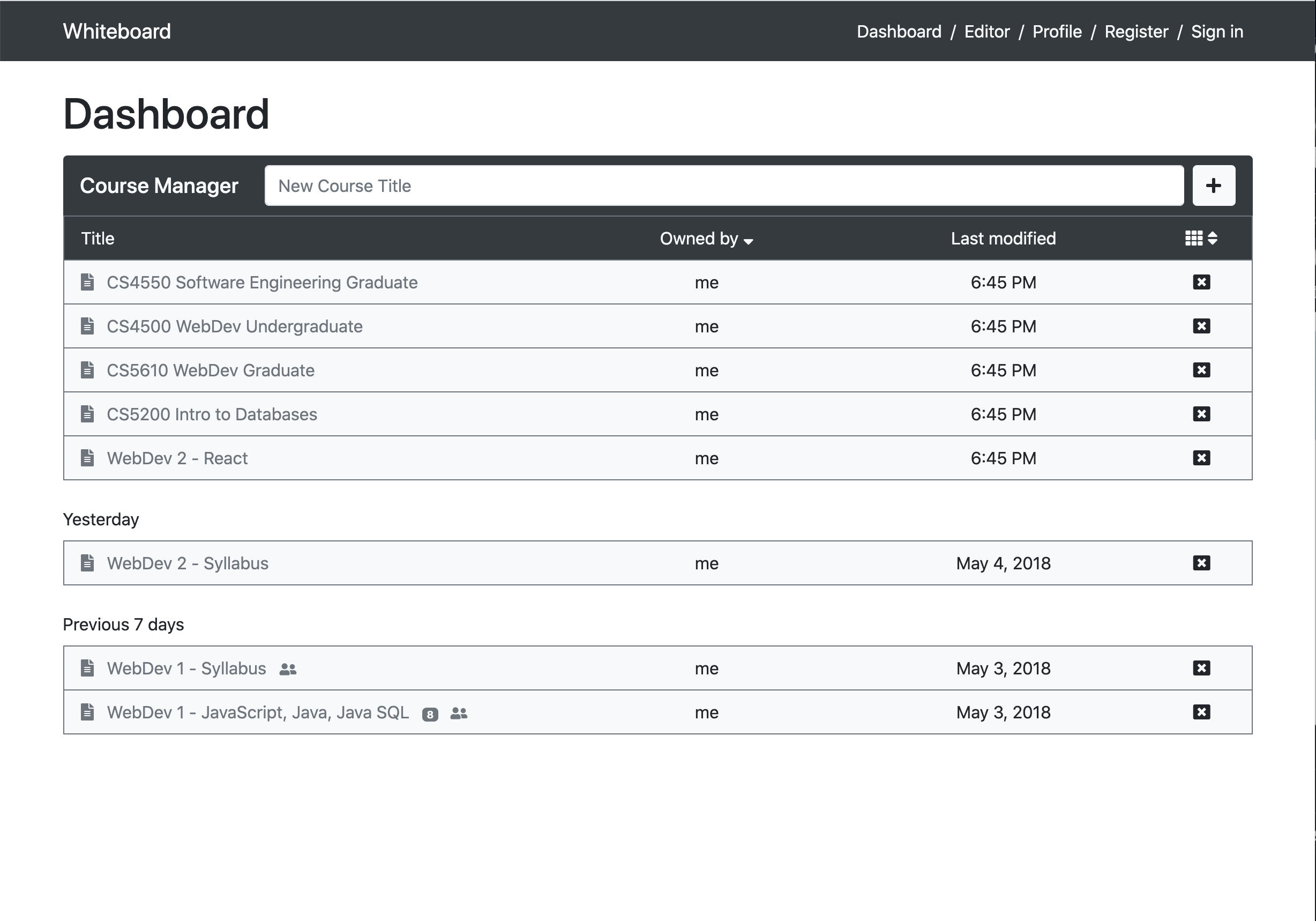Click the document icon for WebDev 2 - React
Screen dimensions: 1316x921
89,459
